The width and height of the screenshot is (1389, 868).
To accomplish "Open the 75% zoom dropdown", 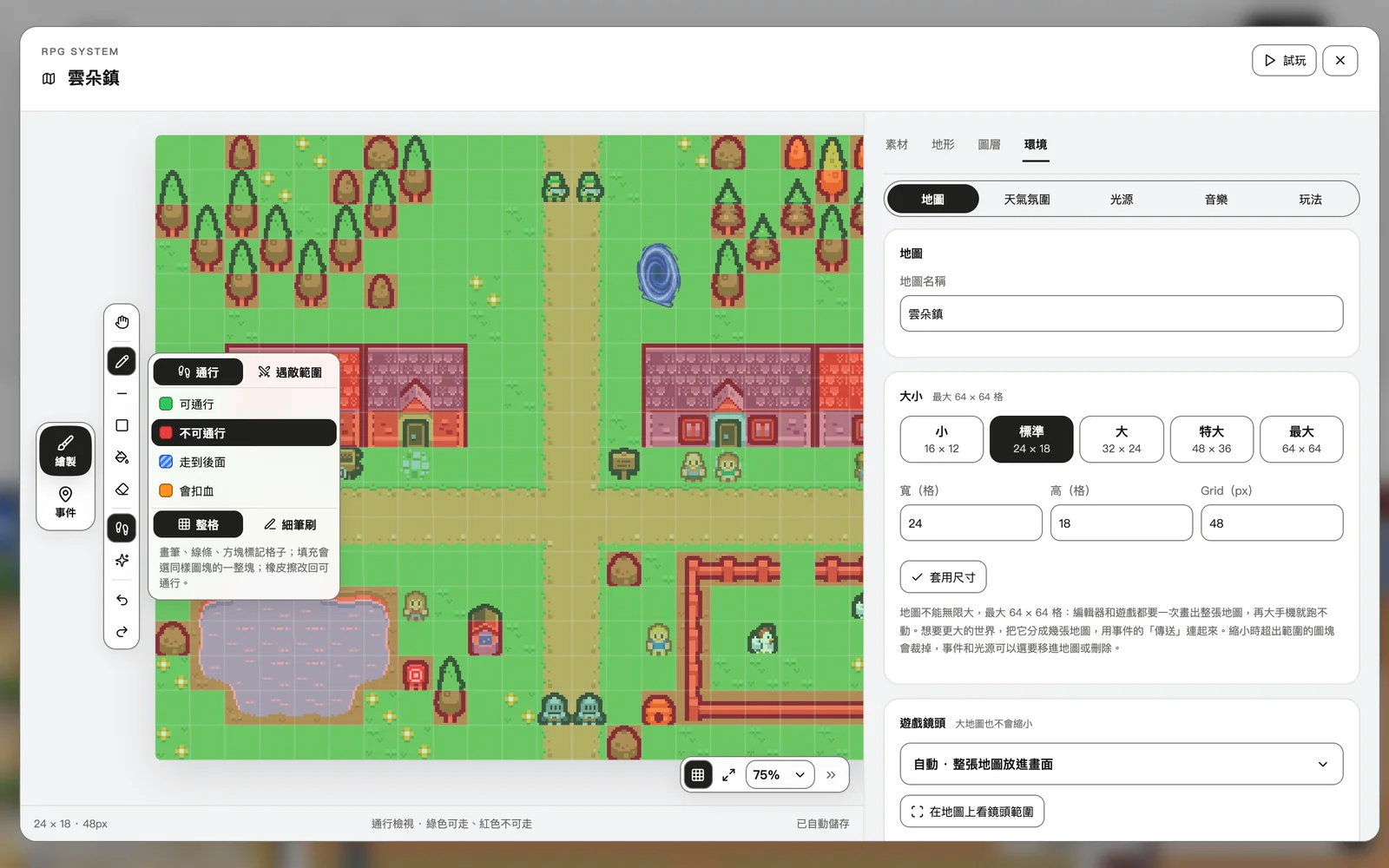I will pos(780,775).
